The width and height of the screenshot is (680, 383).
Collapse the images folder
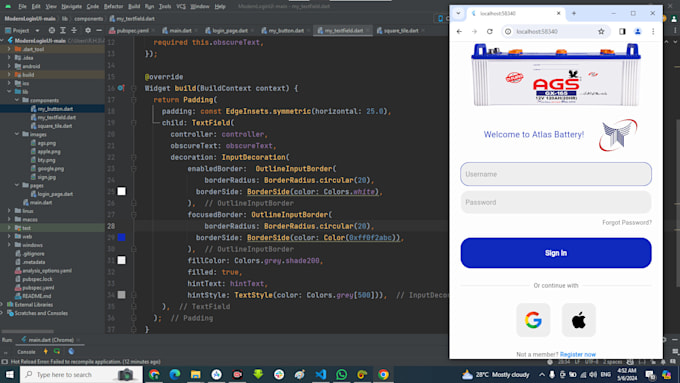click(17, 134)
